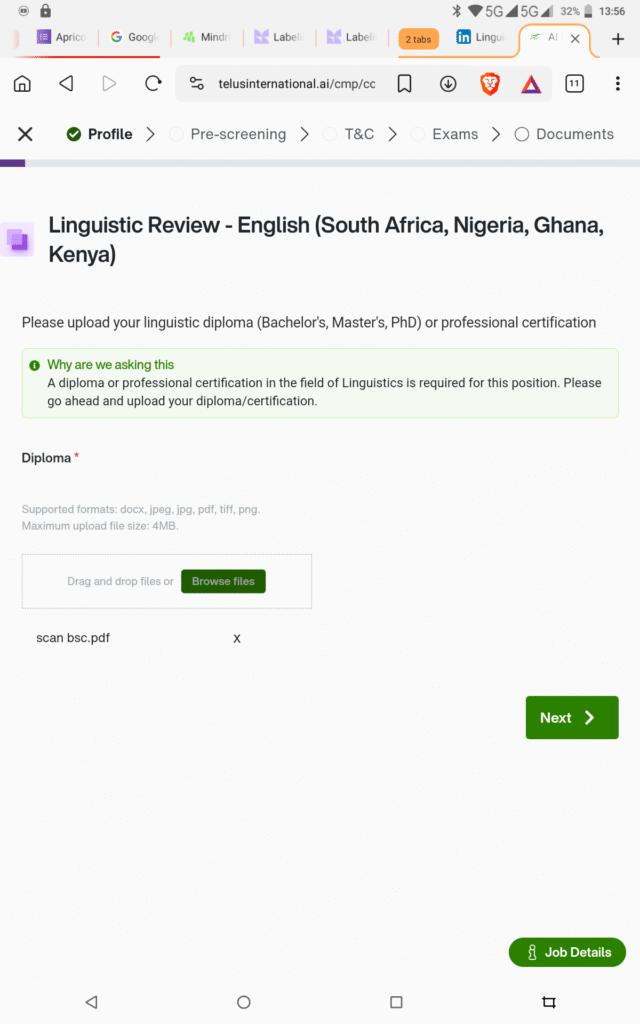Switch to the LinkedIn tab
Viewport: 640px width, 1024px height.
point(480,38)
